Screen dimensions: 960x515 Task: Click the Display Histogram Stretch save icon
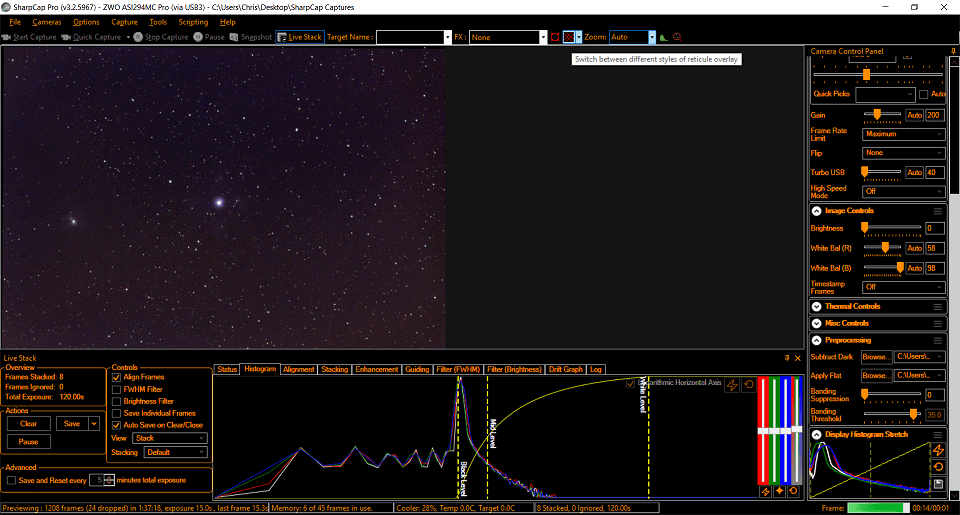(939, 484)
